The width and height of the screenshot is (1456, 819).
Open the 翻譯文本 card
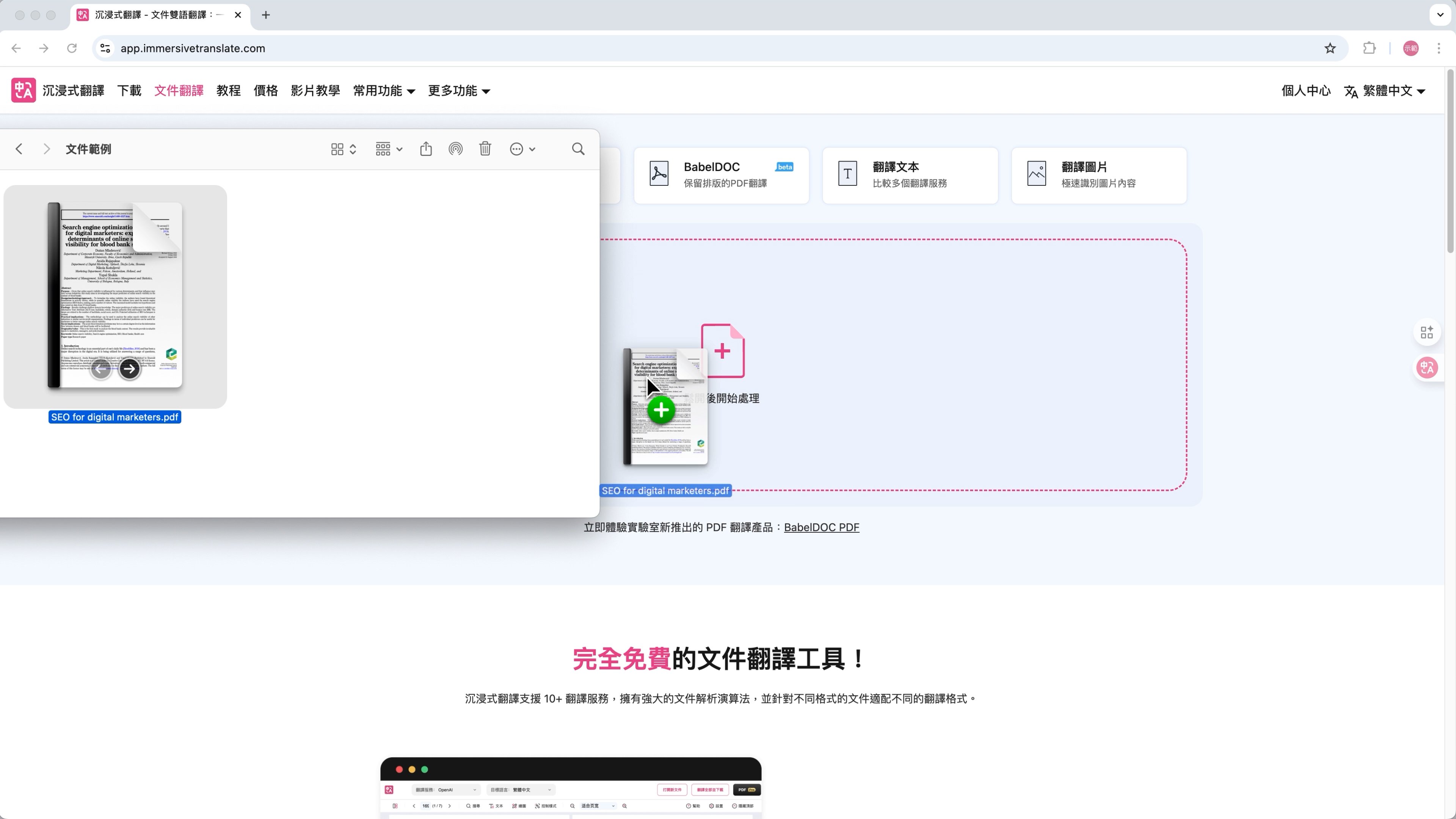coord(910,175)
